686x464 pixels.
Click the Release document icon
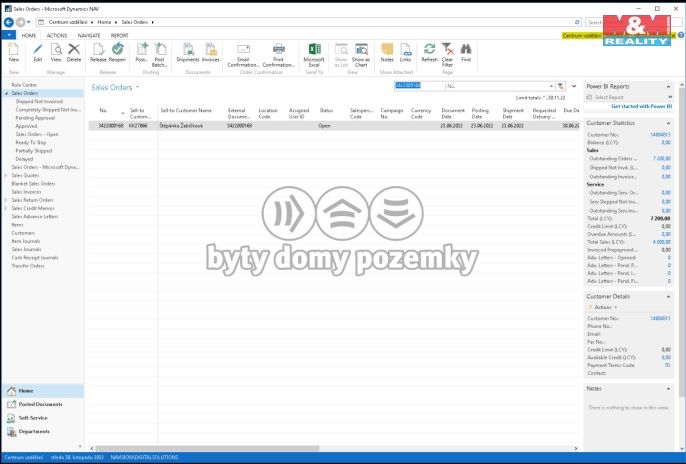tap(98, 49)
